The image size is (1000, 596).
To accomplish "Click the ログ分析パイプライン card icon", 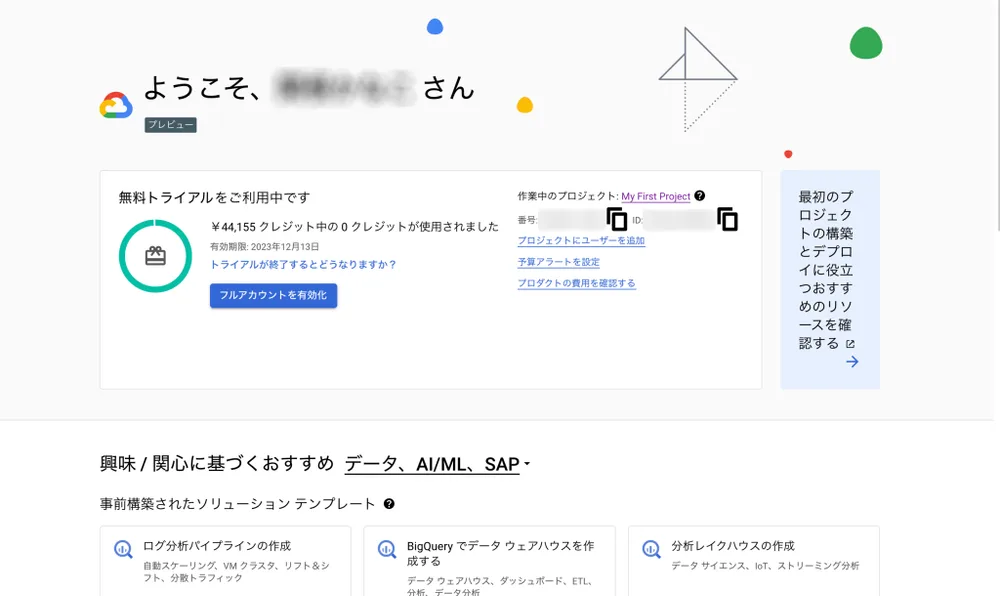I will [123, 549].
